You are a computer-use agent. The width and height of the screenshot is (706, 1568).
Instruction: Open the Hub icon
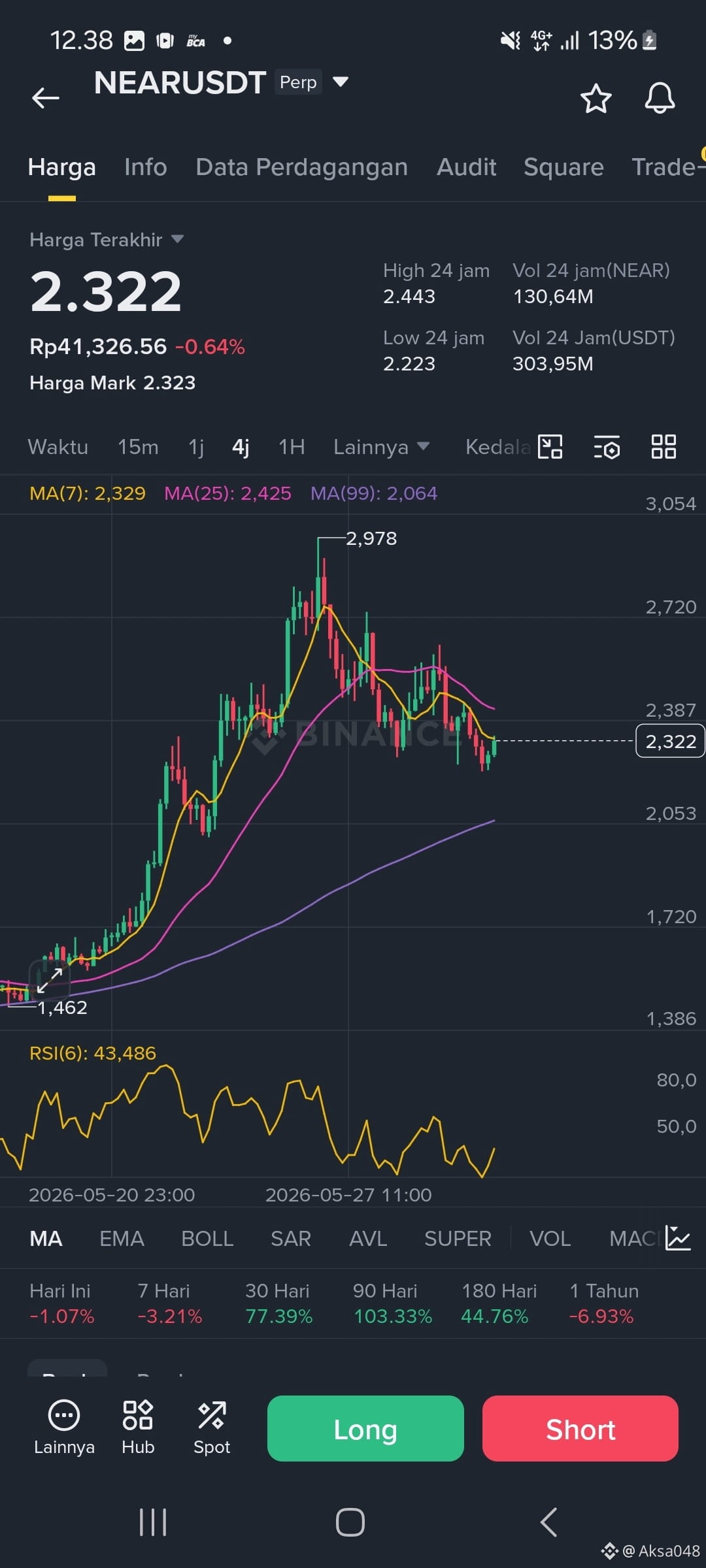(x=138, y=1428)
